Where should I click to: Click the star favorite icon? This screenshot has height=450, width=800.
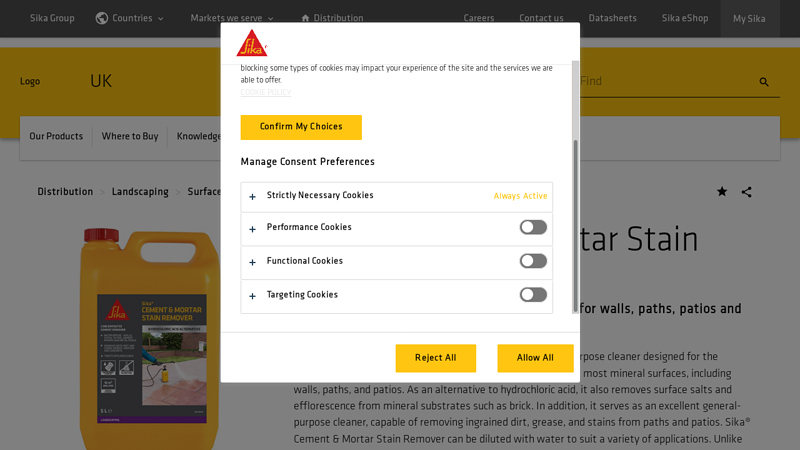722,192
